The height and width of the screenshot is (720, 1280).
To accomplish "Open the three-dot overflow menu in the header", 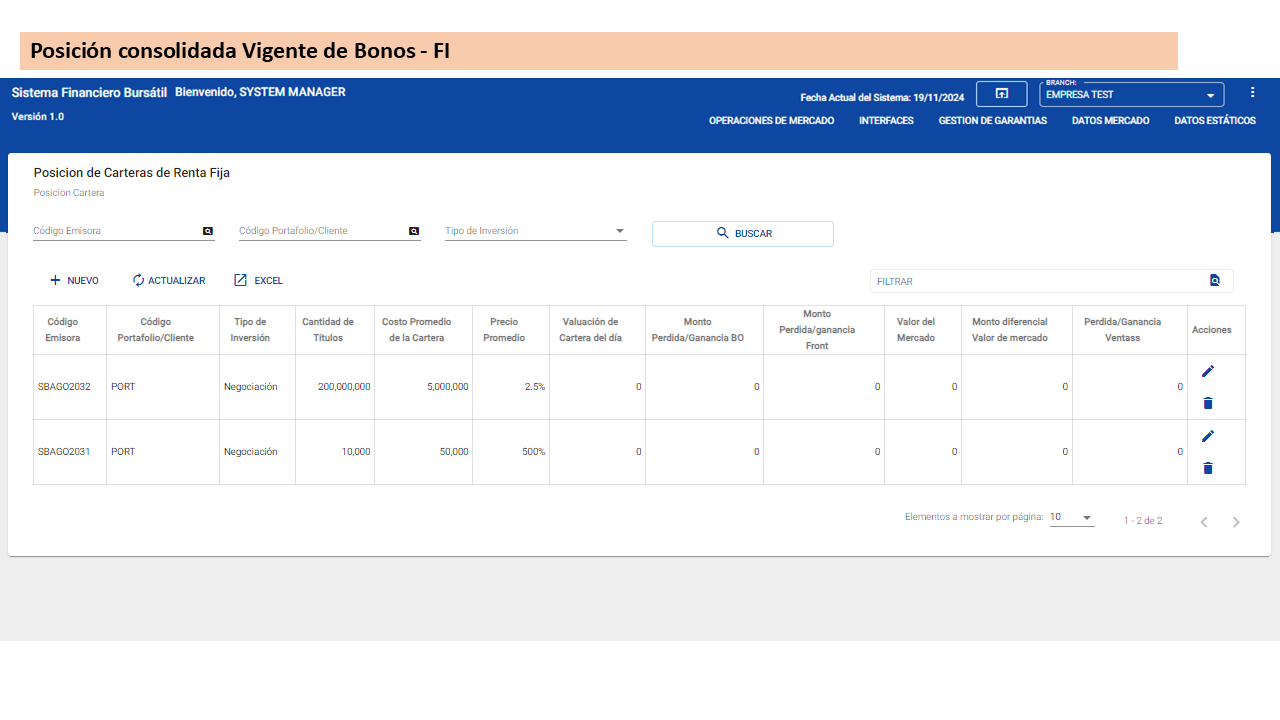I will click(x=1252, y=91).
